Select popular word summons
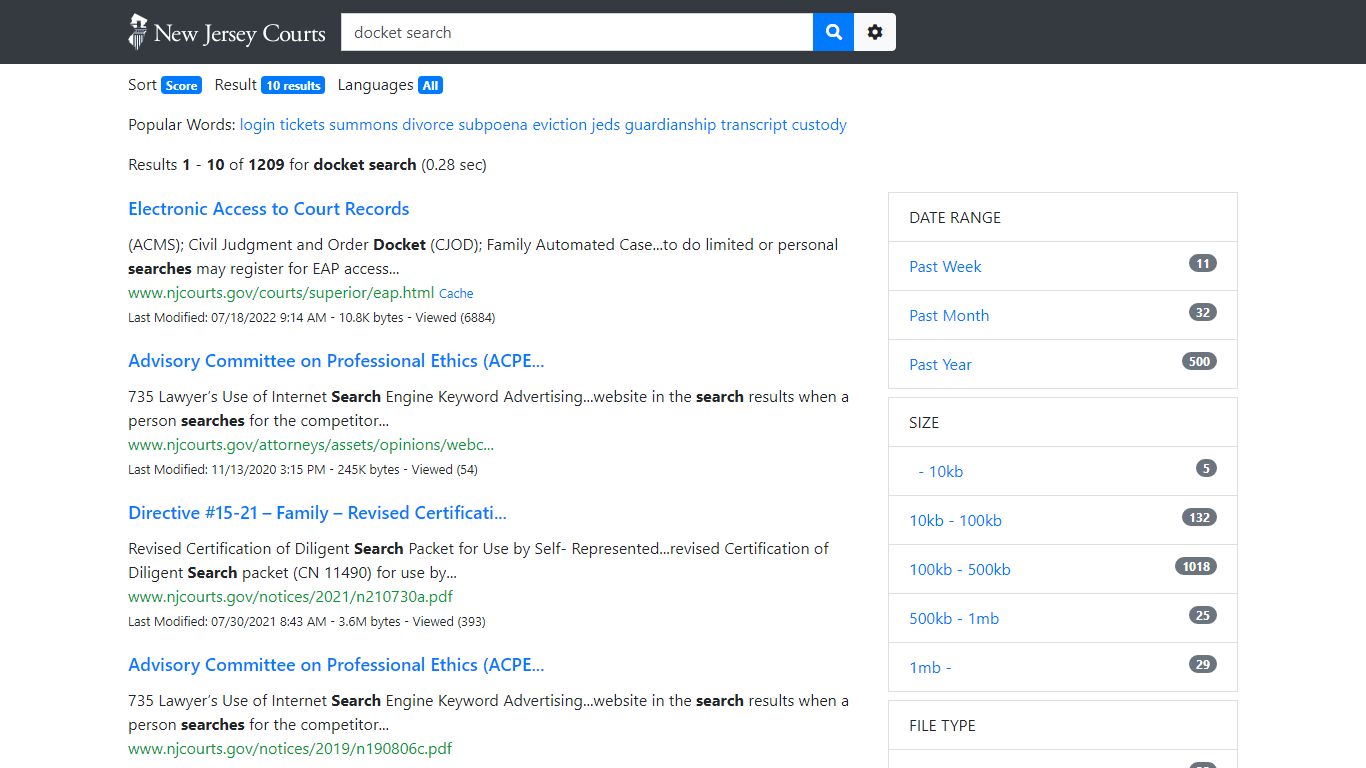 coord(363,125)
